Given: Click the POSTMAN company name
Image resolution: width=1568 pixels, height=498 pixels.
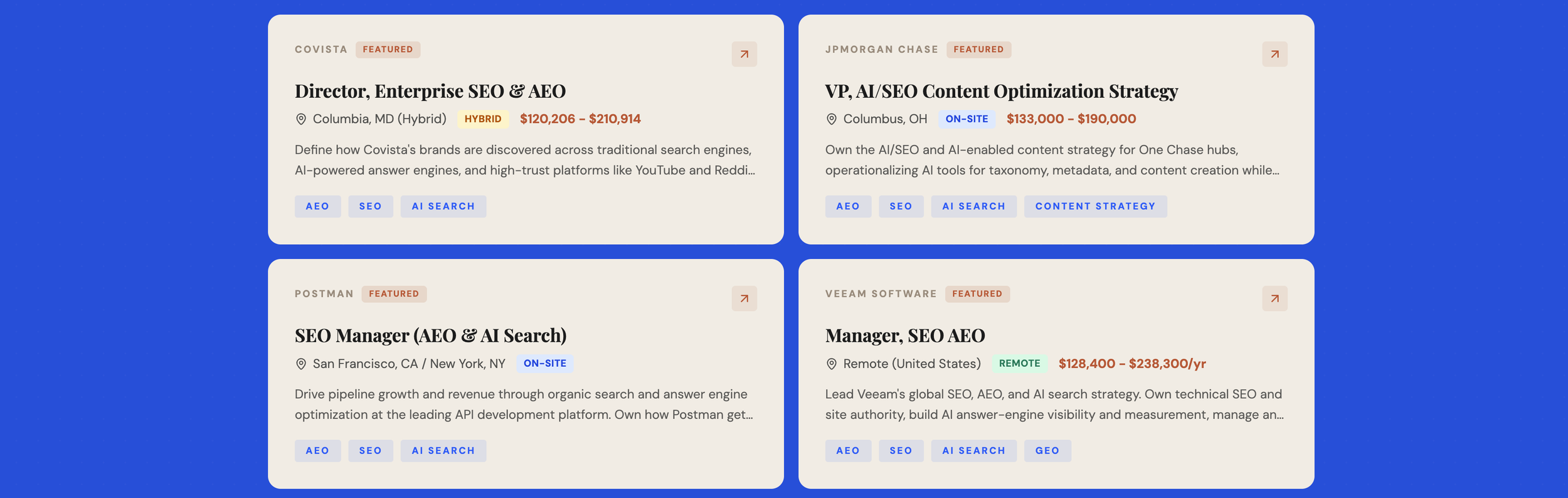Looking at the screenshot, I should click(x=324, y=294).
